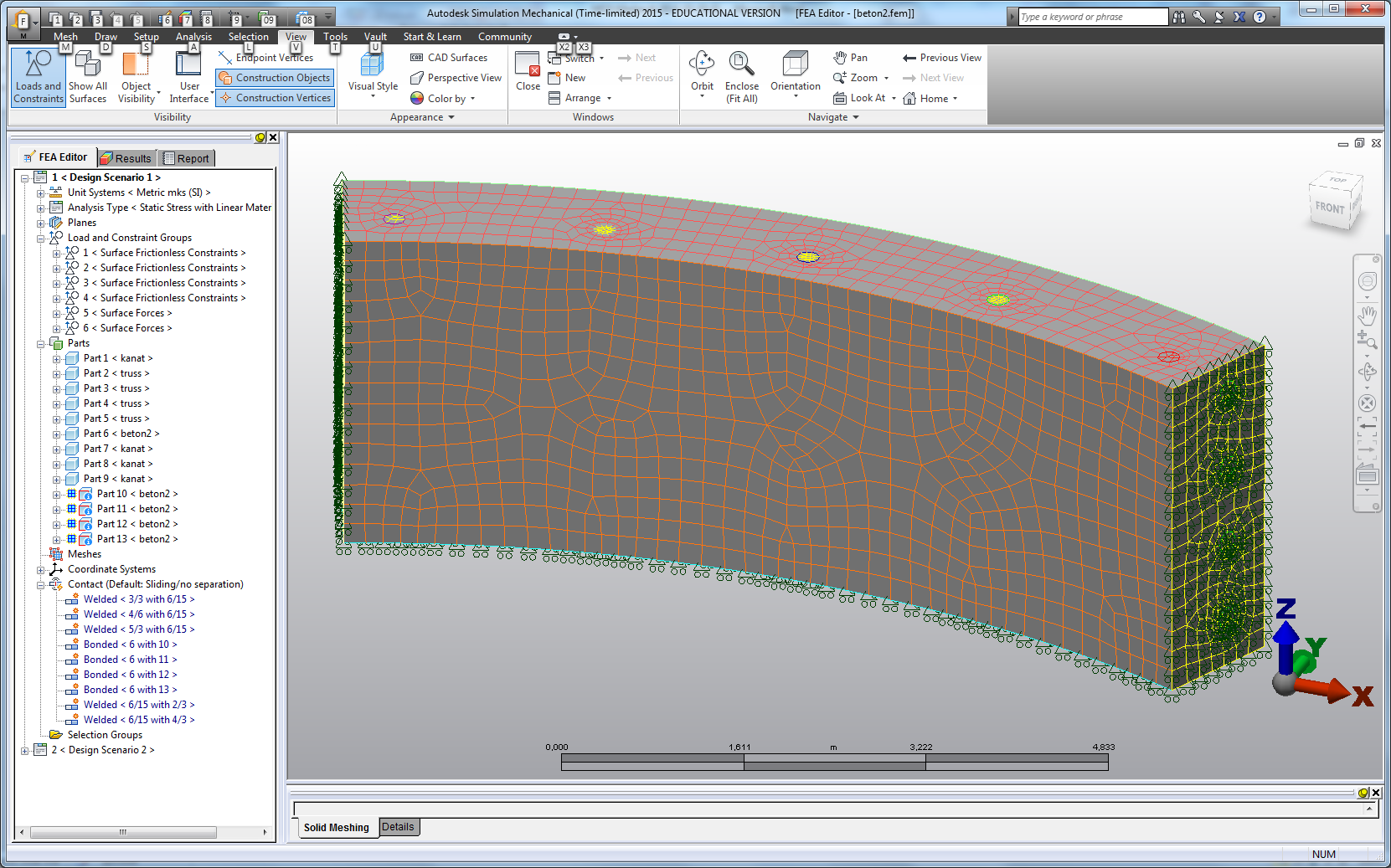Viewport: 1391px width, 868px height.
Task: Click the Previous View arrow
Action: click(909, 58)
